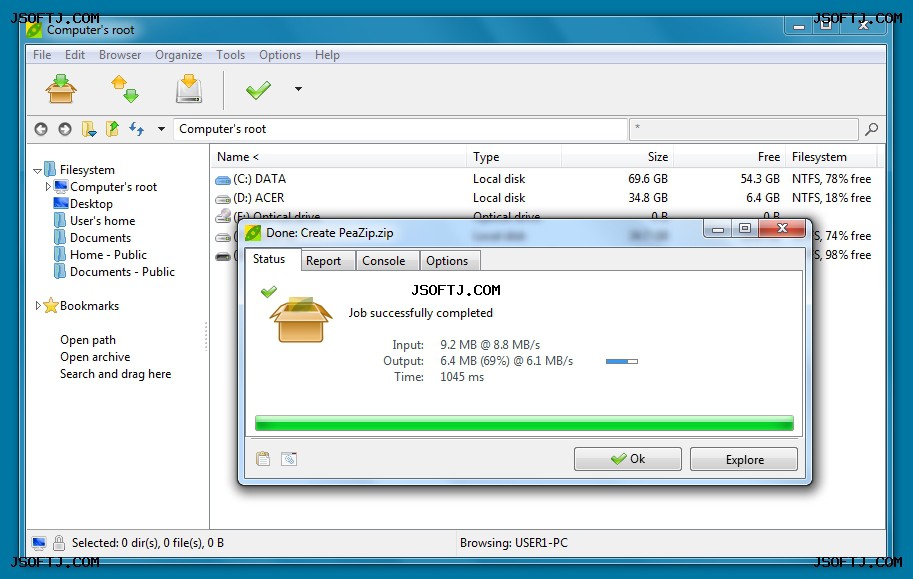Open the Help menu
913x579 pixels.
pos(327,55)
